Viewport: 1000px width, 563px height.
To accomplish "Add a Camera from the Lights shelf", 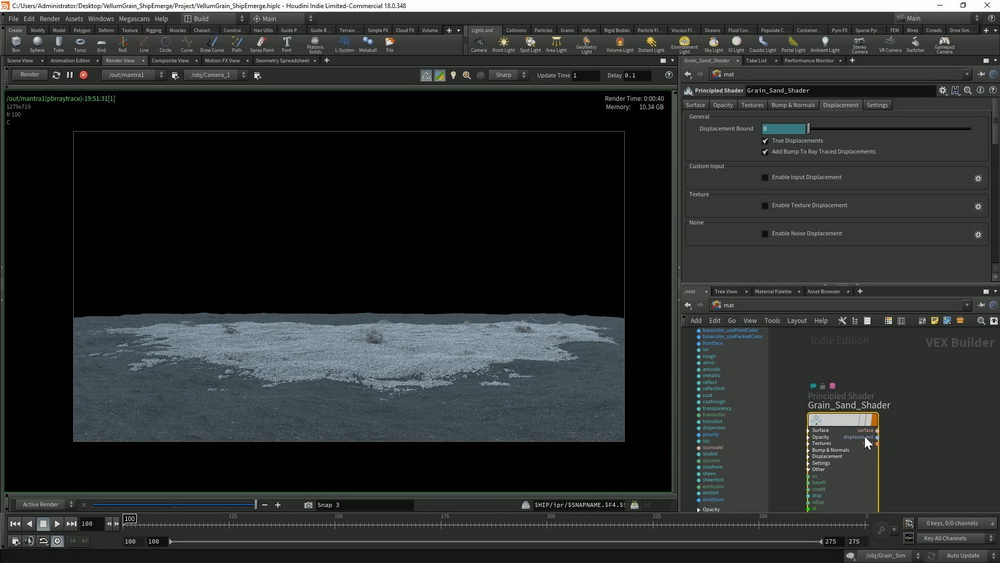I will click(x=478, y=44).
